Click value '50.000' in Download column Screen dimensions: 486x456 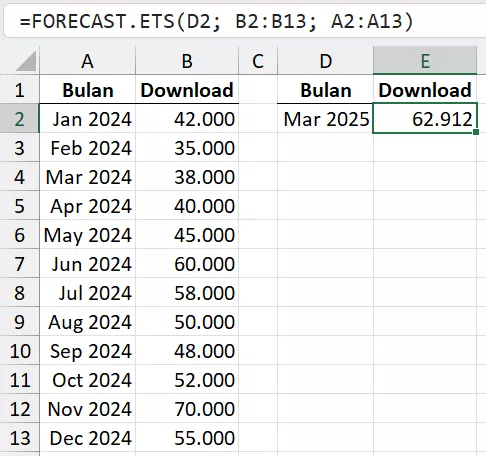pos(187,322)
